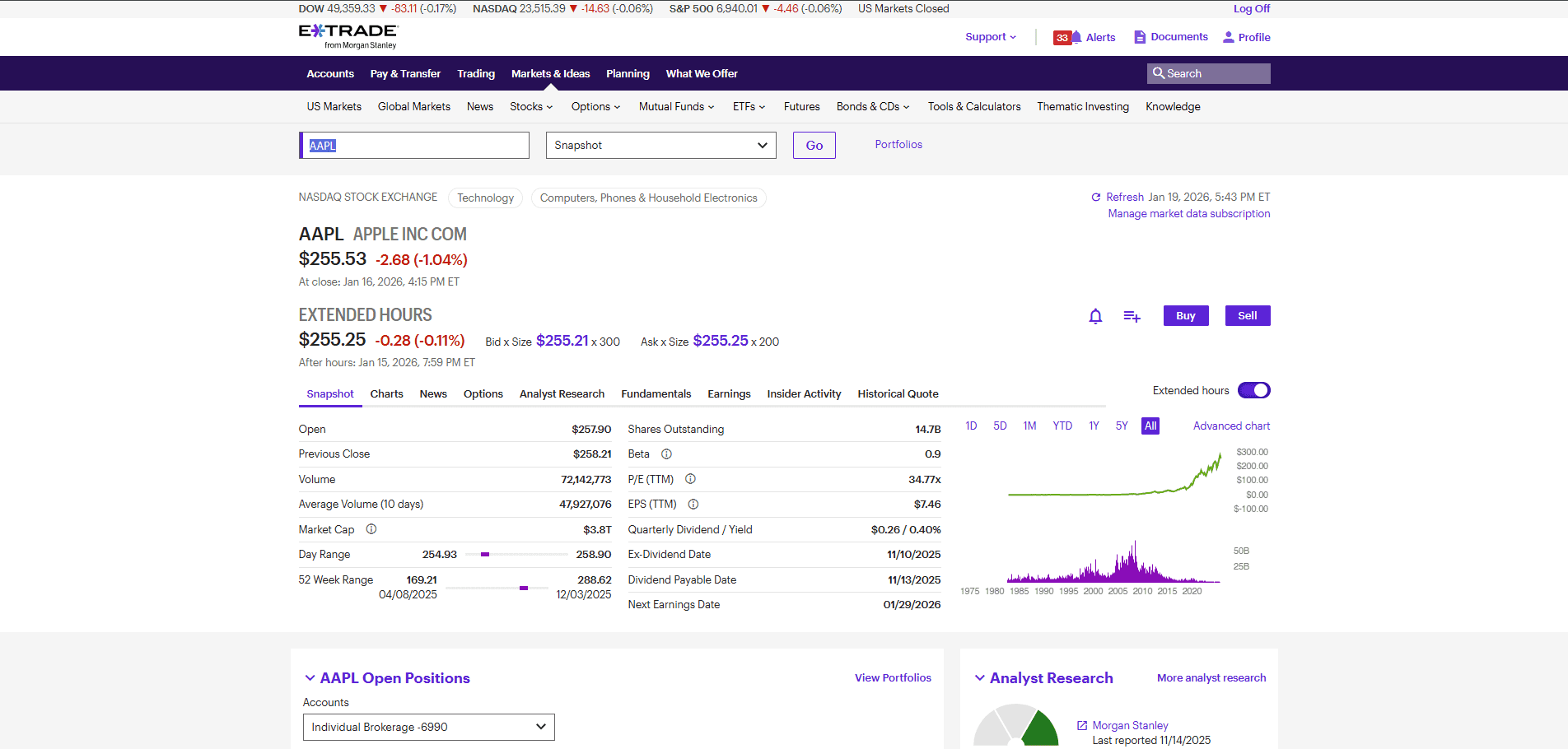Switch to the Charts tab
The image size is (1568, 749).
(386, 394)
